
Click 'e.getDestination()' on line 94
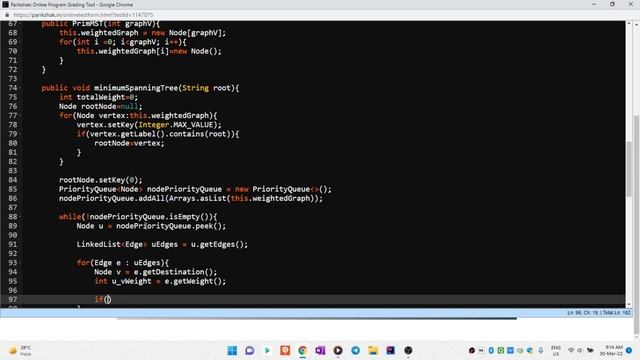click(x=173, y=272)
